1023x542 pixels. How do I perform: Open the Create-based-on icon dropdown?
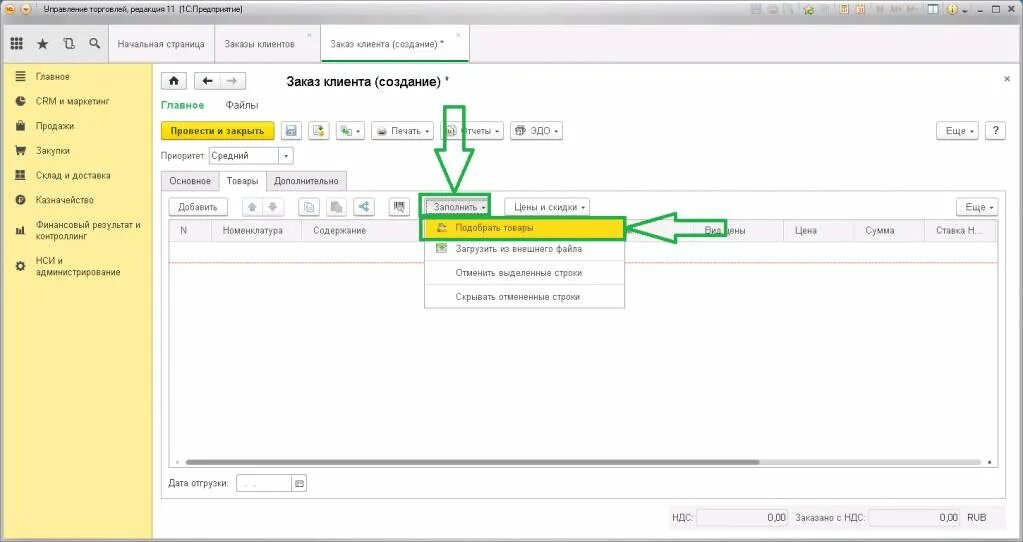point(350,130)
